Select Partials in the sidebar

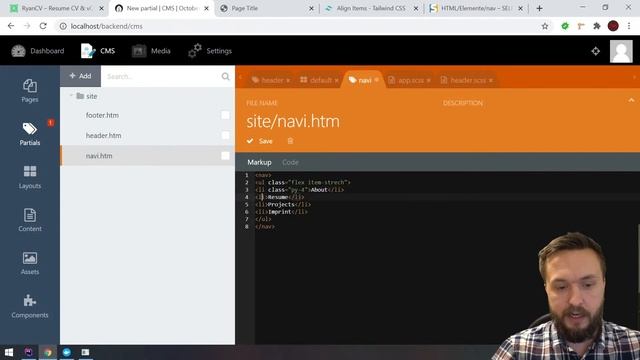pyautogui.click(x=30, y=134)
